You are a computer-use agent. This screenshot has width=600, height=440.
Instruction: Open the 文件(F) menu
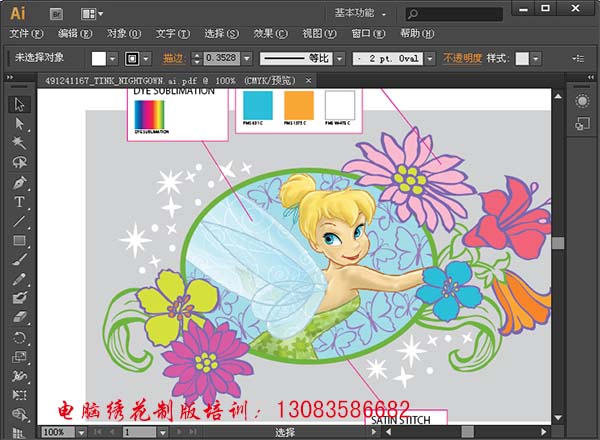pos(26,34)
